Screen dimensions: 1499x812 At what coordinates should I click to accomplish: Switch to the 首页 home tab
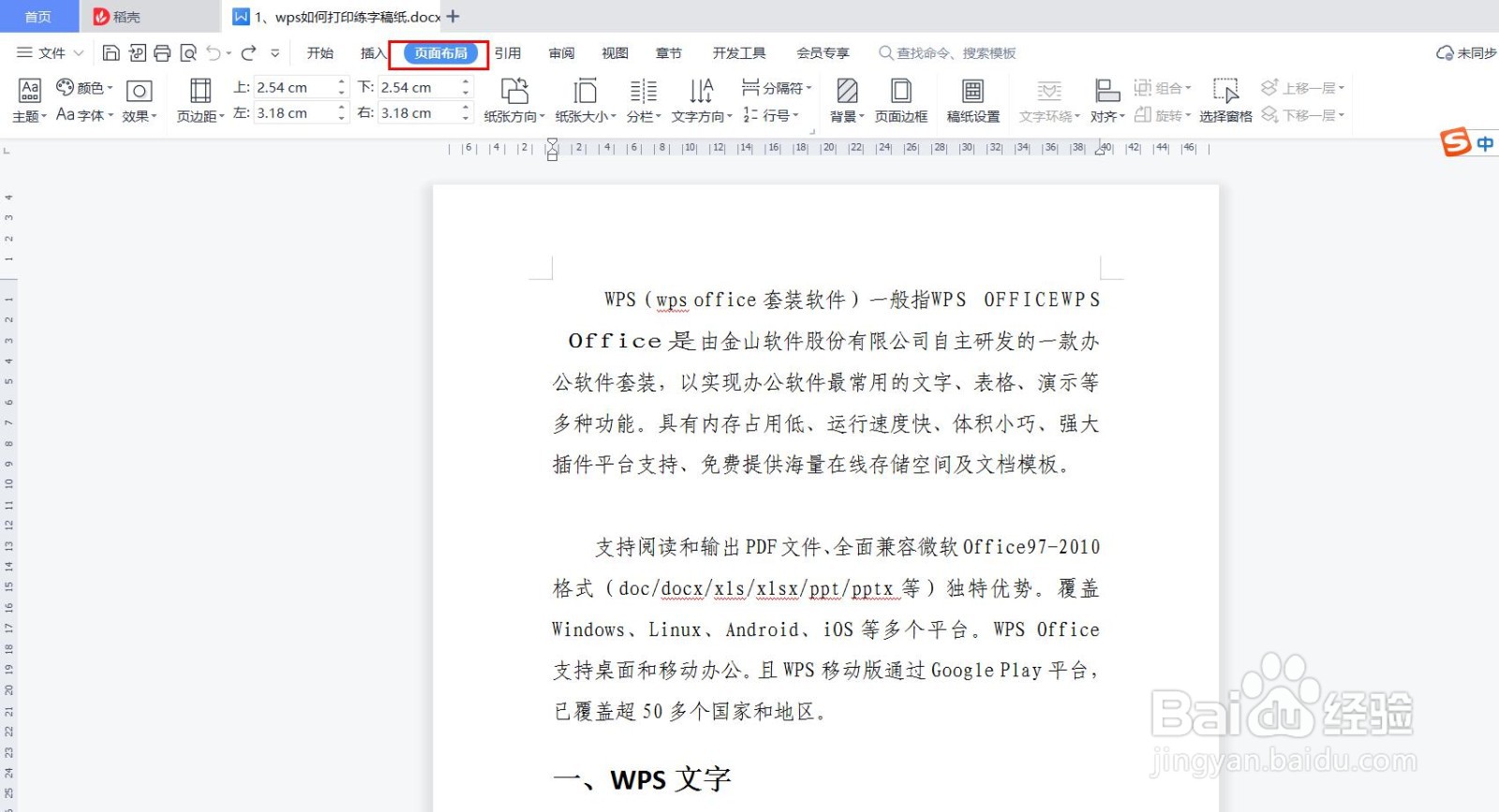pyautogui.click(x=38, y=16)
